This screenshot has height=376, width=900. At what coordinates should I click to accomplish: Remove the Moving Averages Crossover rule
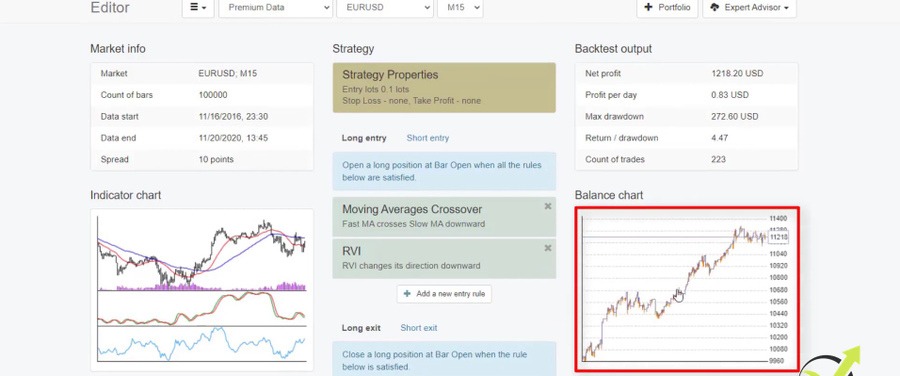[x=548, y=206]
